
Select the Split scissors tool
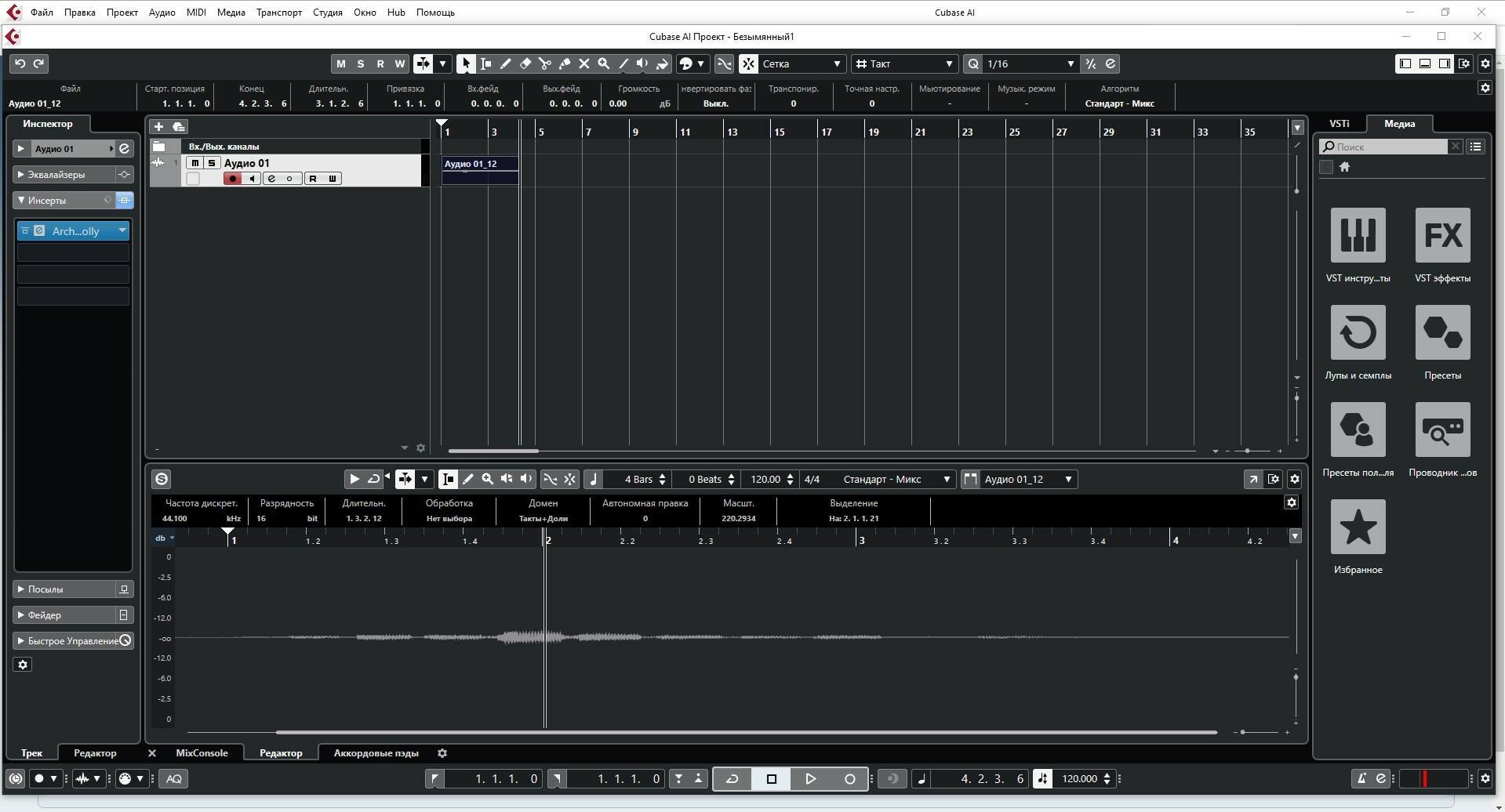coord(544,63)
